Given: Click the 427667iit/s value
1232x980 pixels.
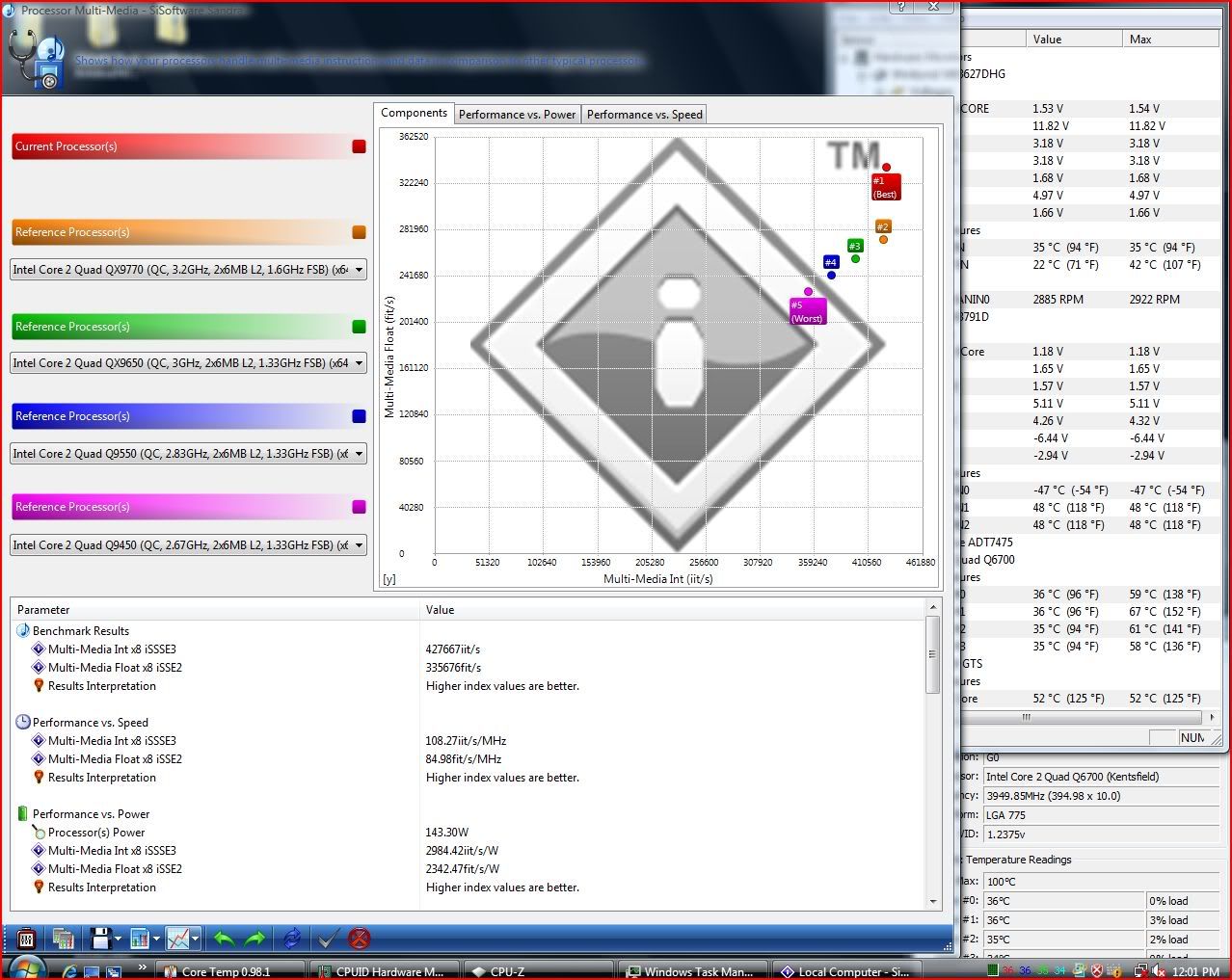Looking at the screenshot, I should pos(453,649).
